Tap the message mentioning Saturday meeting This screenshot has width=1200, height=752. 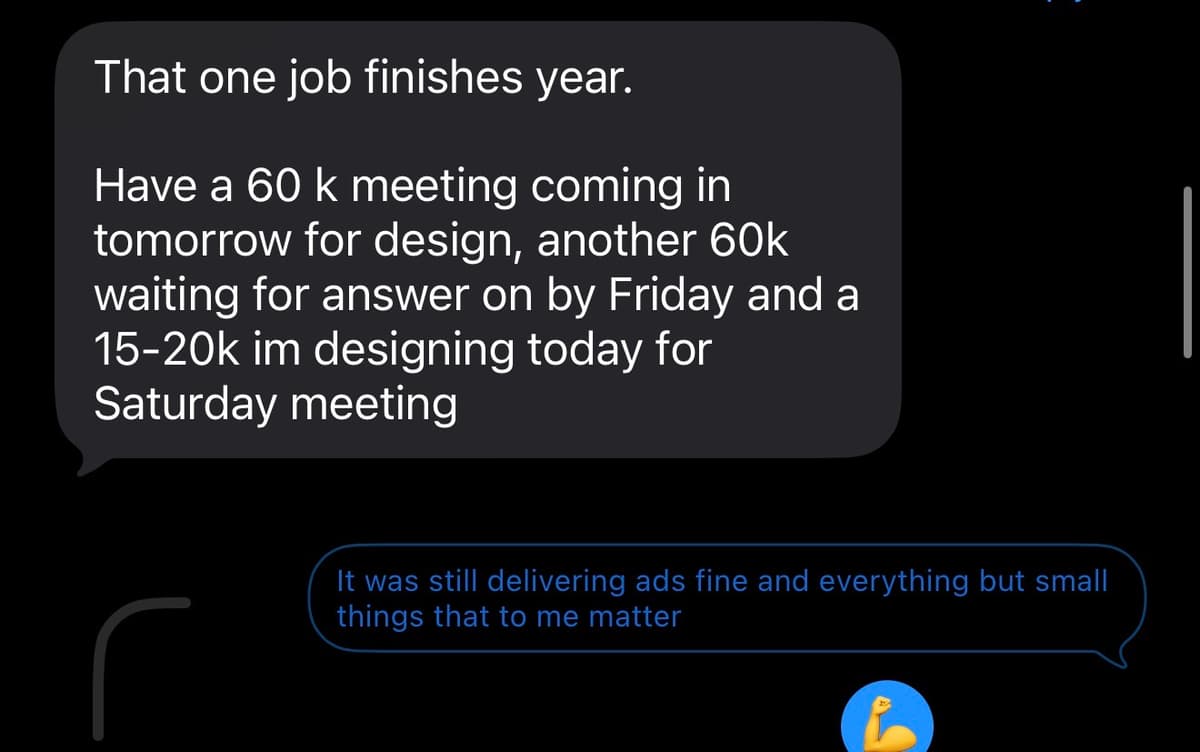click(275, 403)
